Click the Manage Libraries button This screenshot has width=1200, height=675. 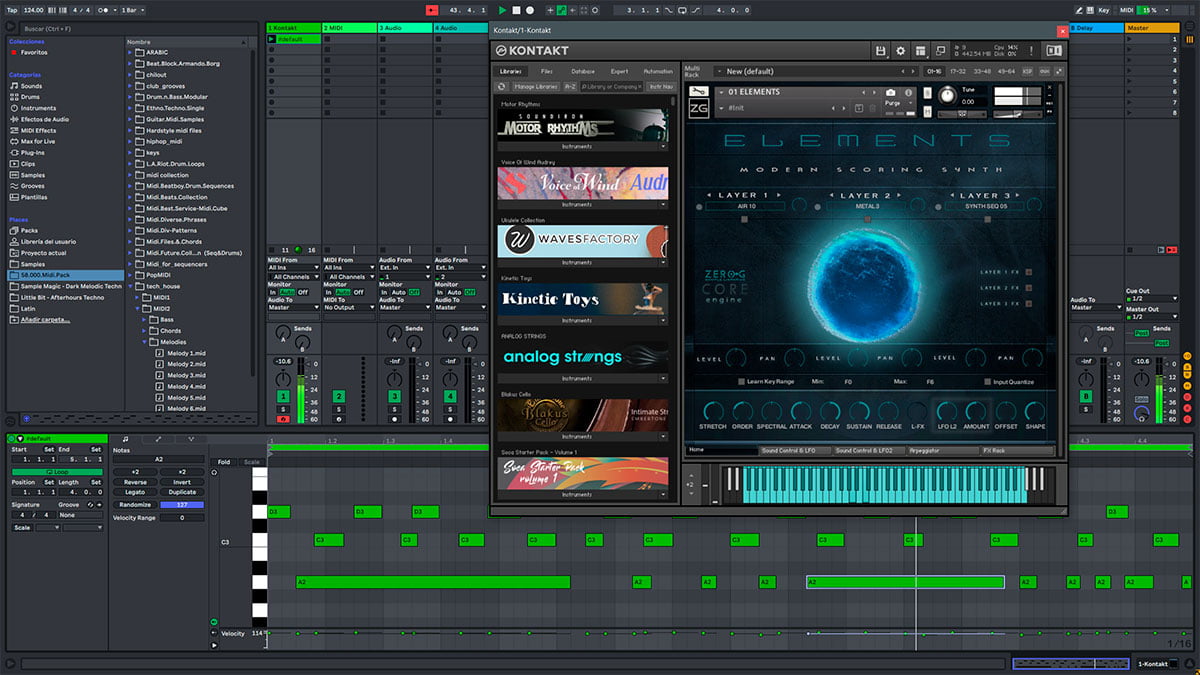pyautogui.click(x=537, y=87)
